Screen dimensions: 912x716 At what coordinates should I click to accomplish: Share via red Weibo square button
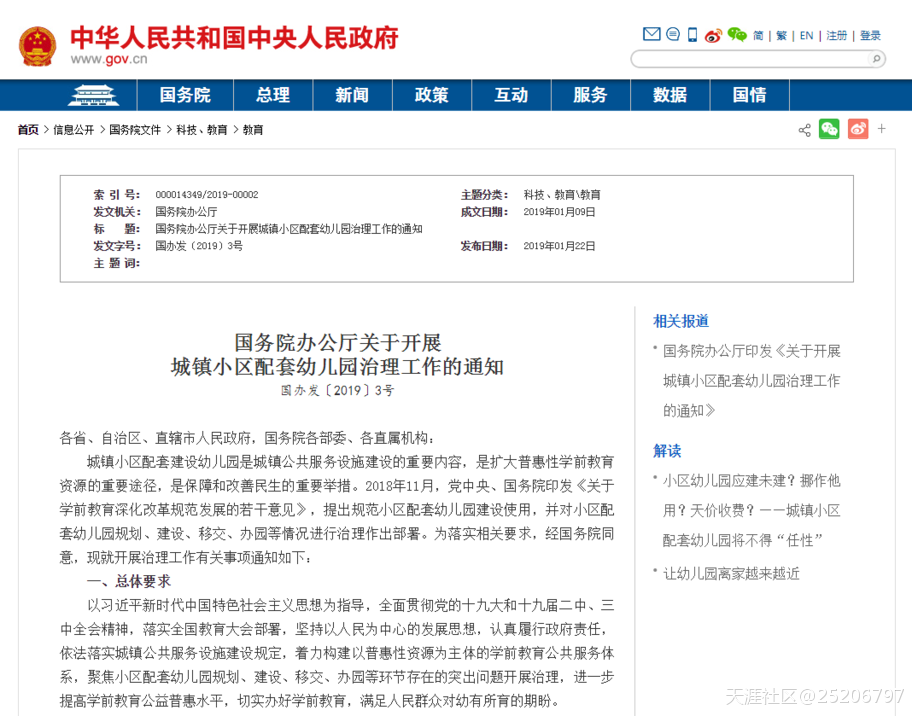tap(858, 129)
